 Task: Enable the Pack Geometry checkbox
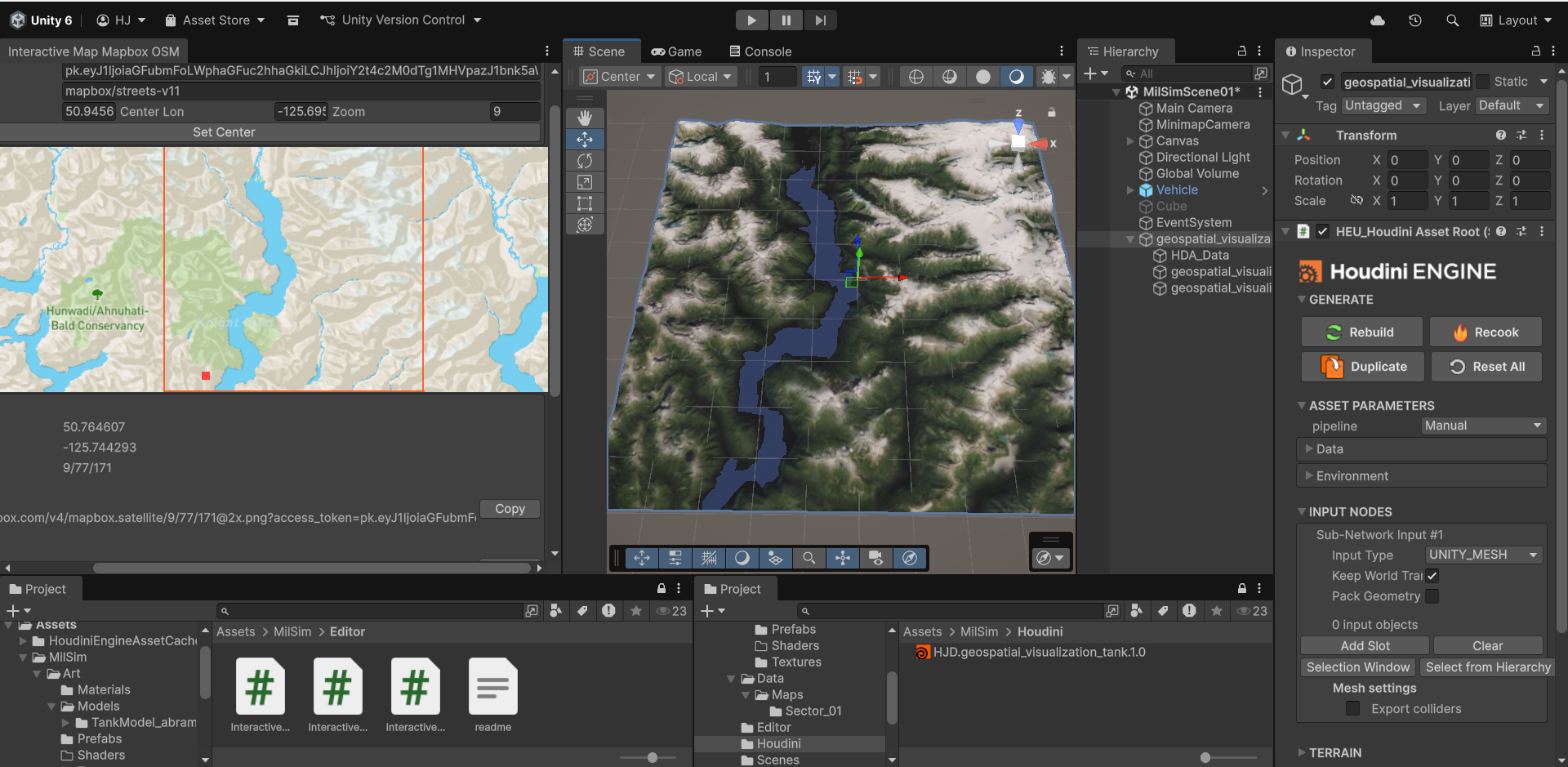[x=1433, y=596]
